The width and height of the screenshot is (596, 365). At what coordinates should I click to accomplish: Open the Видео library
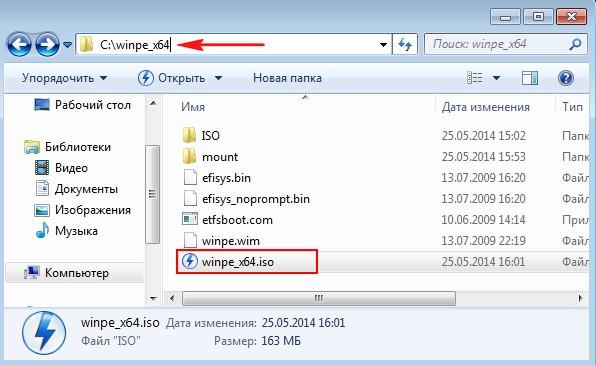(x=71, y=168)
